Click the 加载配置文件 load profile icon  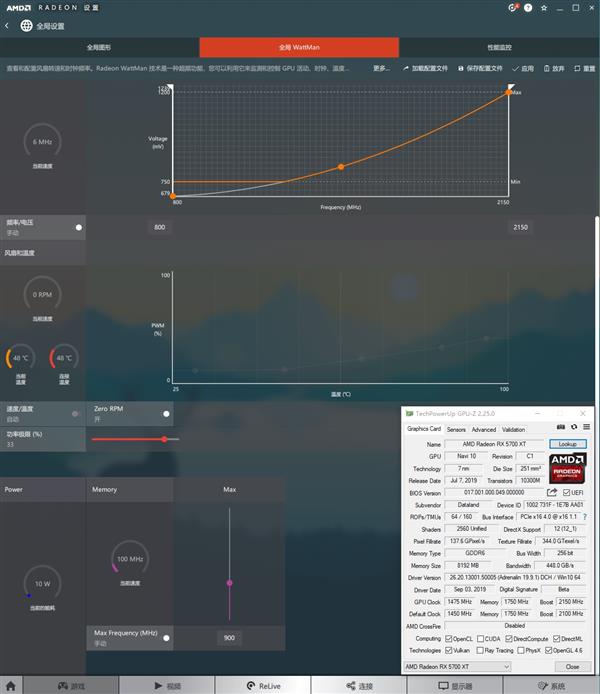point(405,69)
